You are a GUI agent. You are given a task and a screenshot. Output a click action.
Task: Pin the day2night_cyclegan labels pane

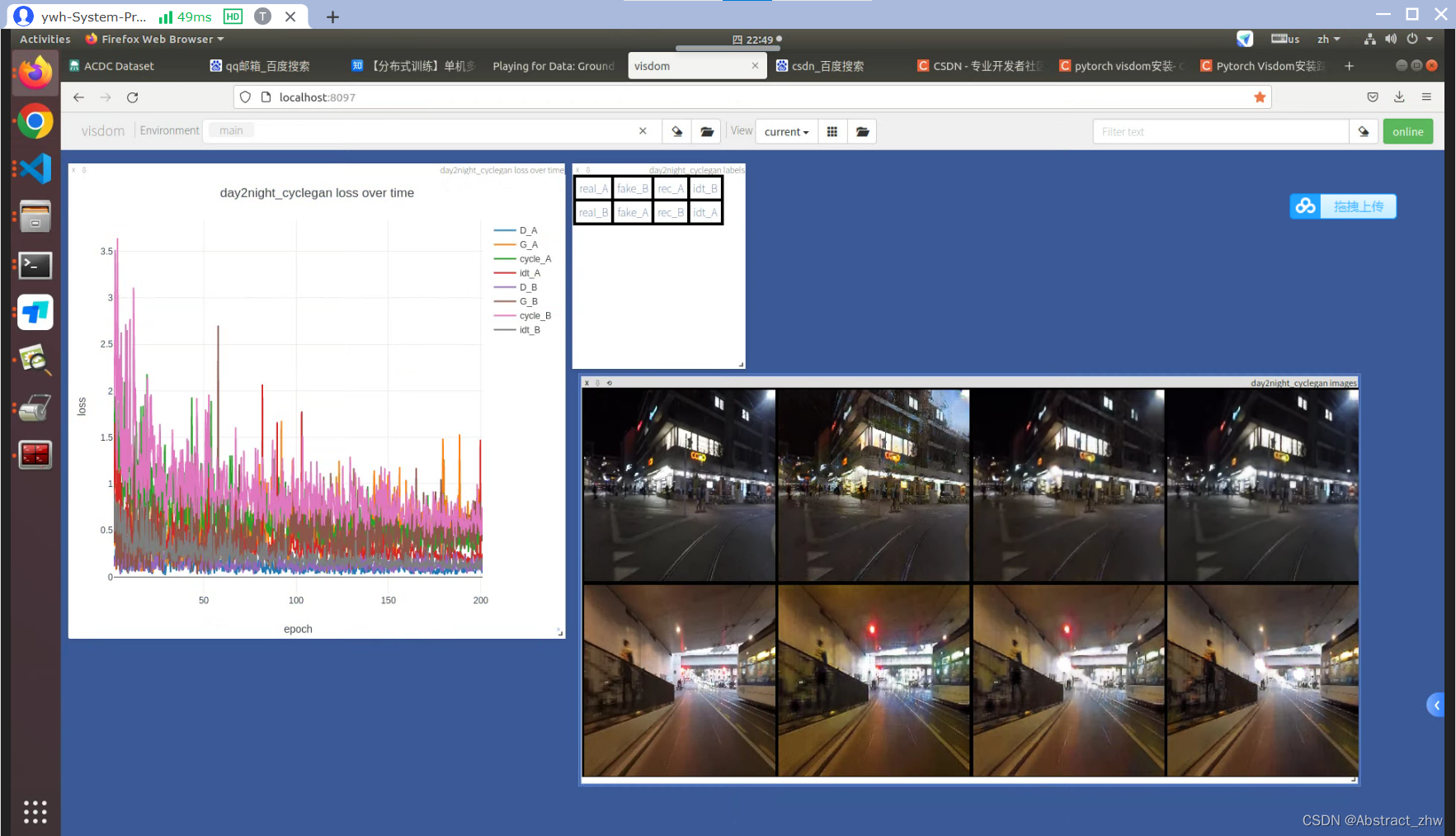click(x=588, y=170)
